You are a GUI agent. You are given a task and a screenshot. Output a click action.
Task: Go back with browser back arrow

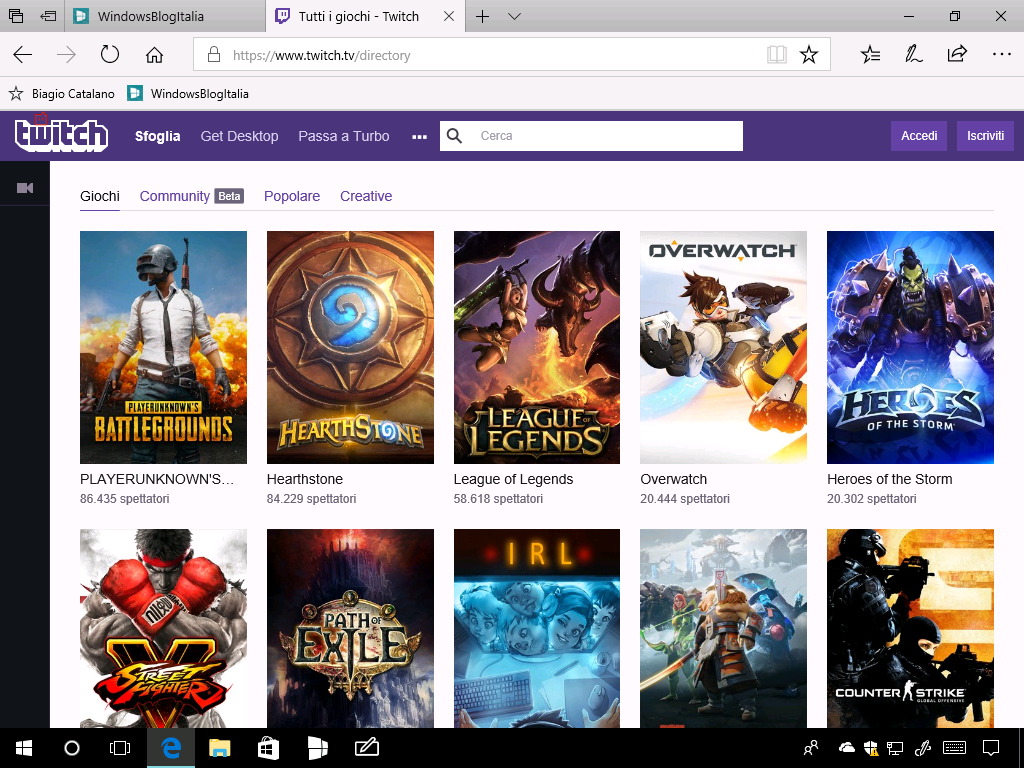pyautogui.click(x=23, y=55)
